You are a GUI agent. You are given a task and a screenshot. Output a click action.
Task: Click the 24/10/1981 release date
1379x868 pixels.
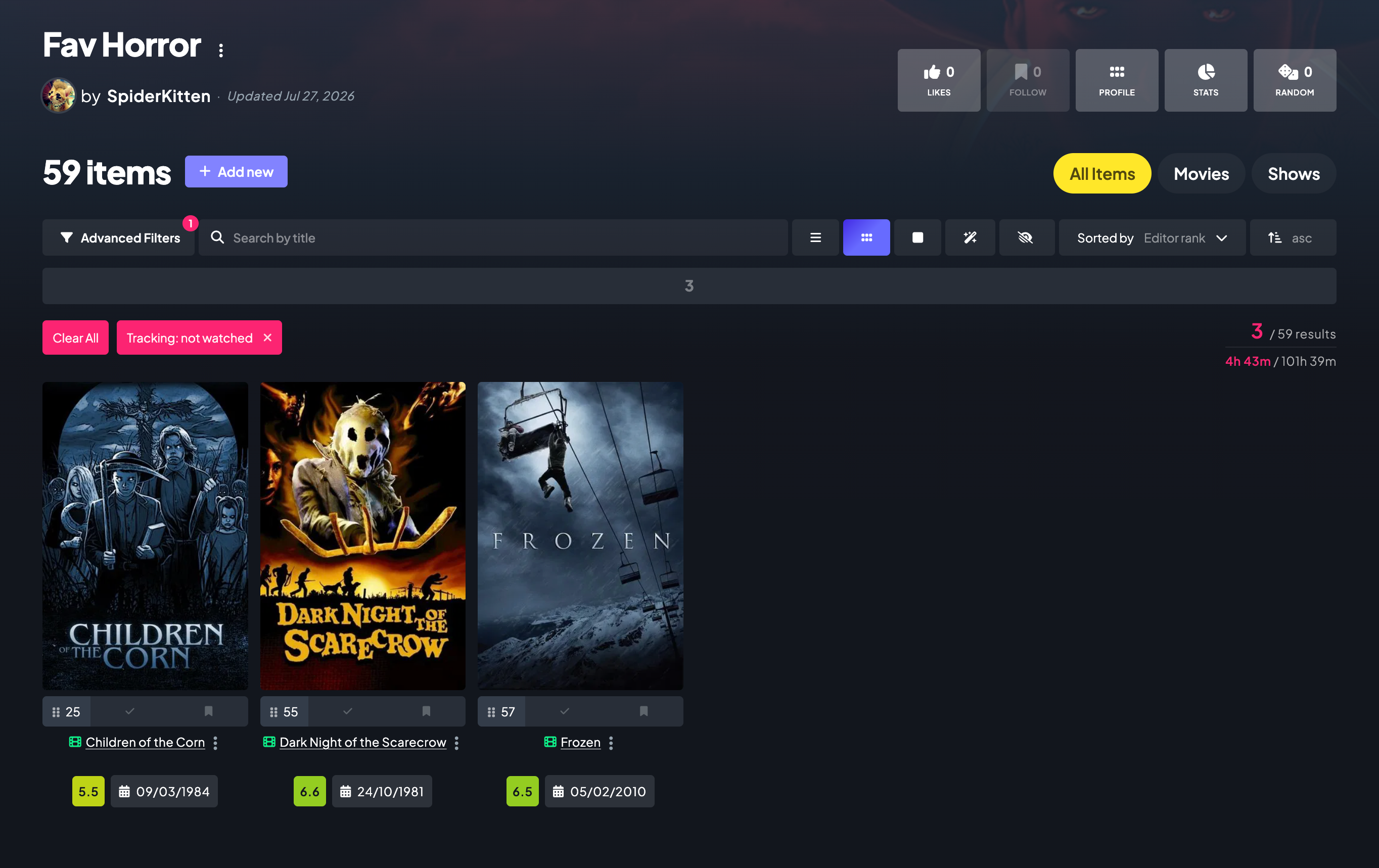[x=382, y=791]
